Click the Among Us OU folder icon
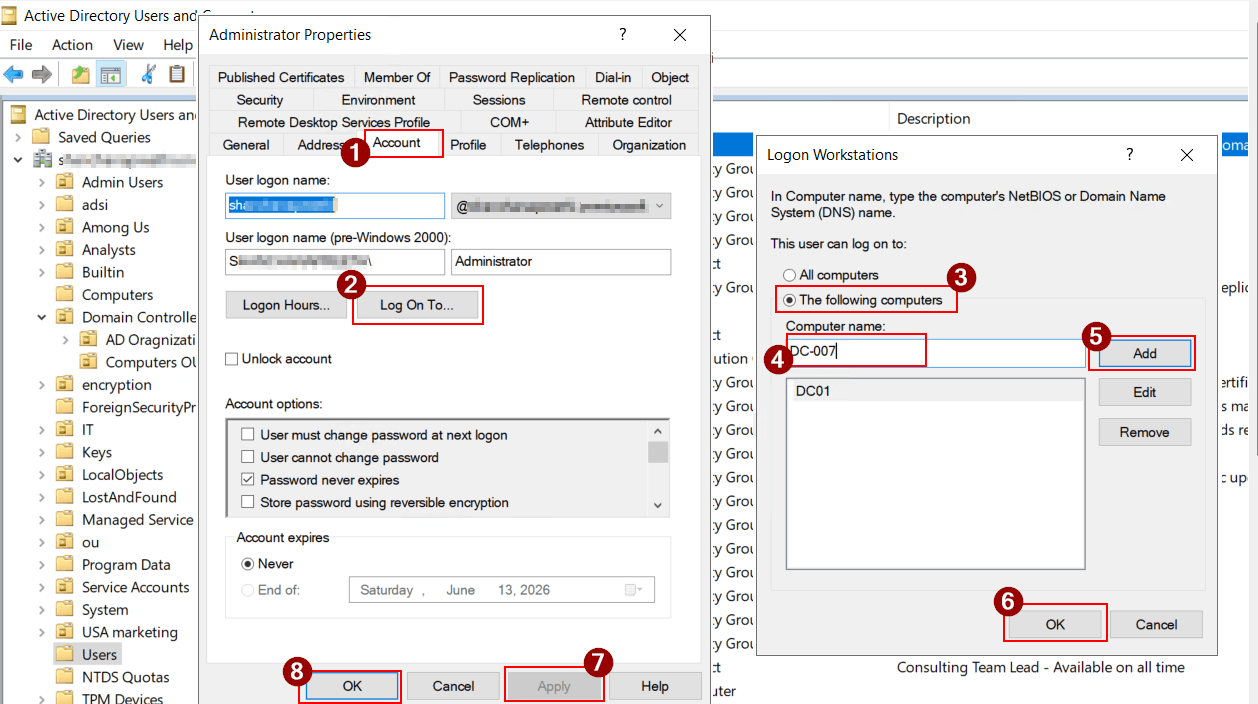Image resolution: width=1258 pixels, height=704 pixels. [x=65, y=227]
